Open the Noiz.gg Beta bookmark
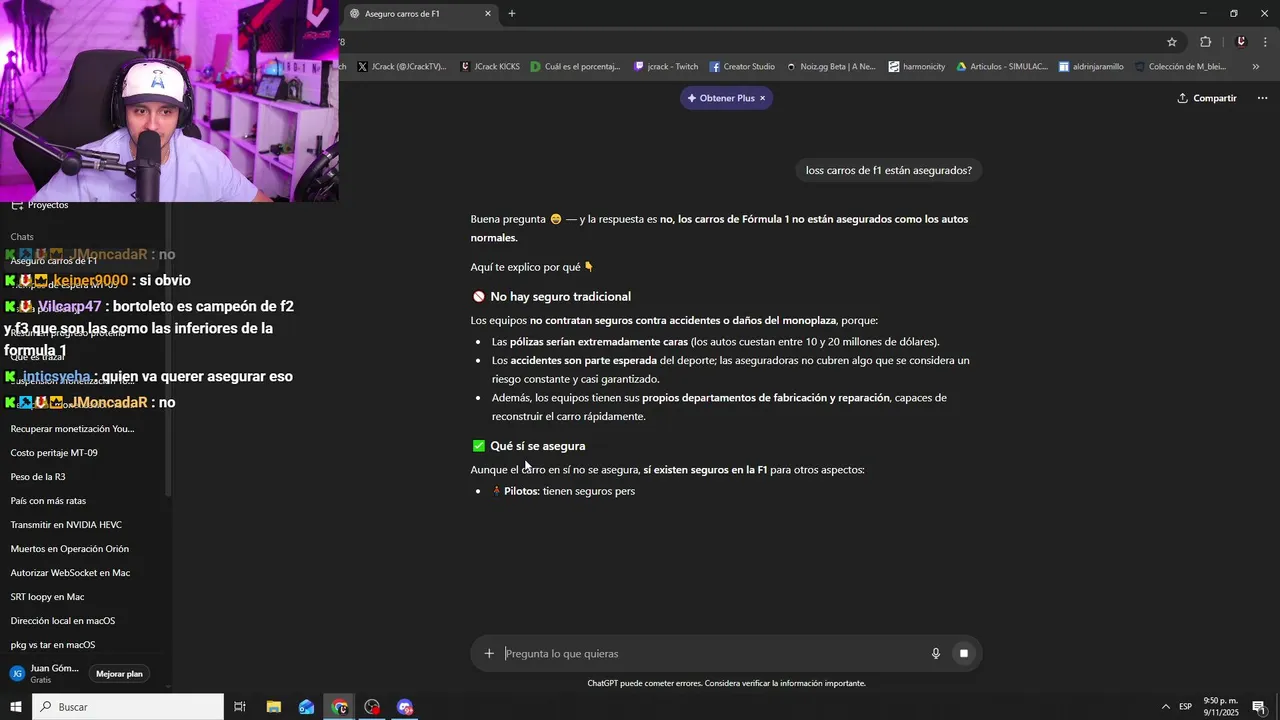 click(830, 67)
